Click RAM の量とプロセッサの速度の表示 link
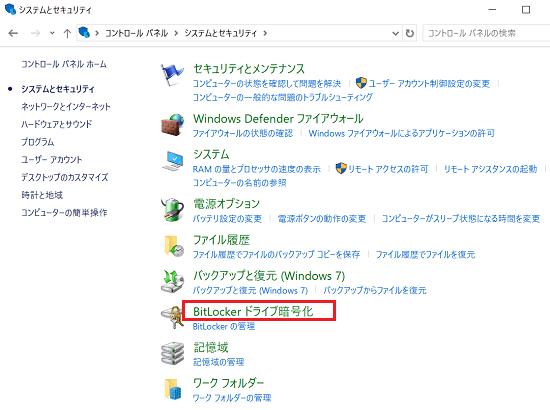 pos(257,169)
